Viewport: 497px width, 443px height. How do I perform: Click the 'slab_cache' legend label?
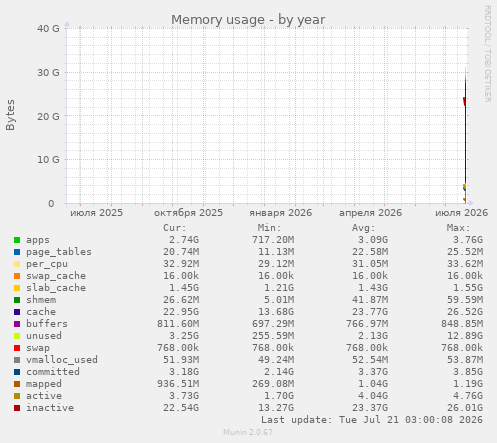click(56, 288)
